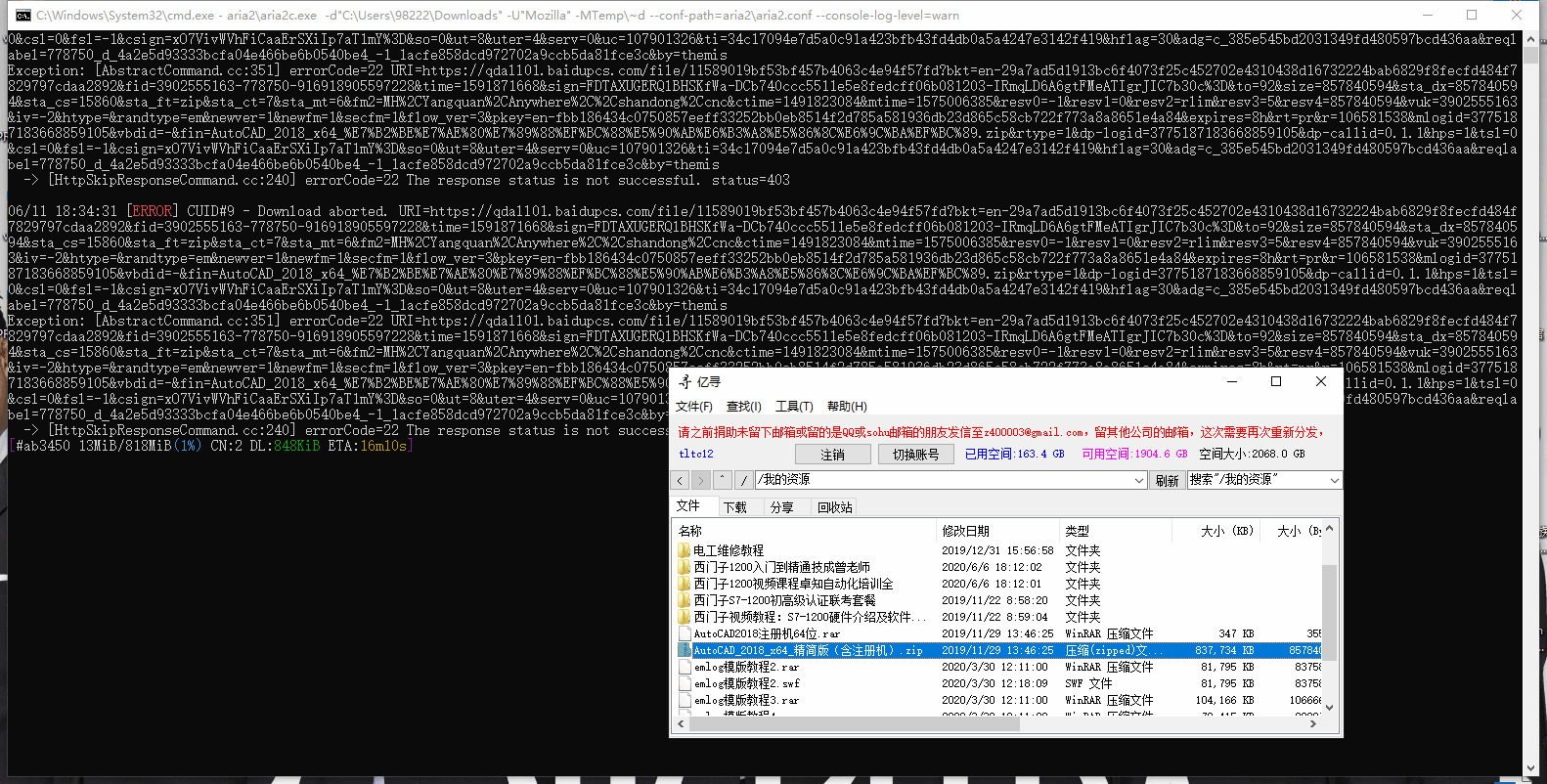Click the 注销 logout button
This screenshot has height=784, width=1547.
(x=832, y=455)
